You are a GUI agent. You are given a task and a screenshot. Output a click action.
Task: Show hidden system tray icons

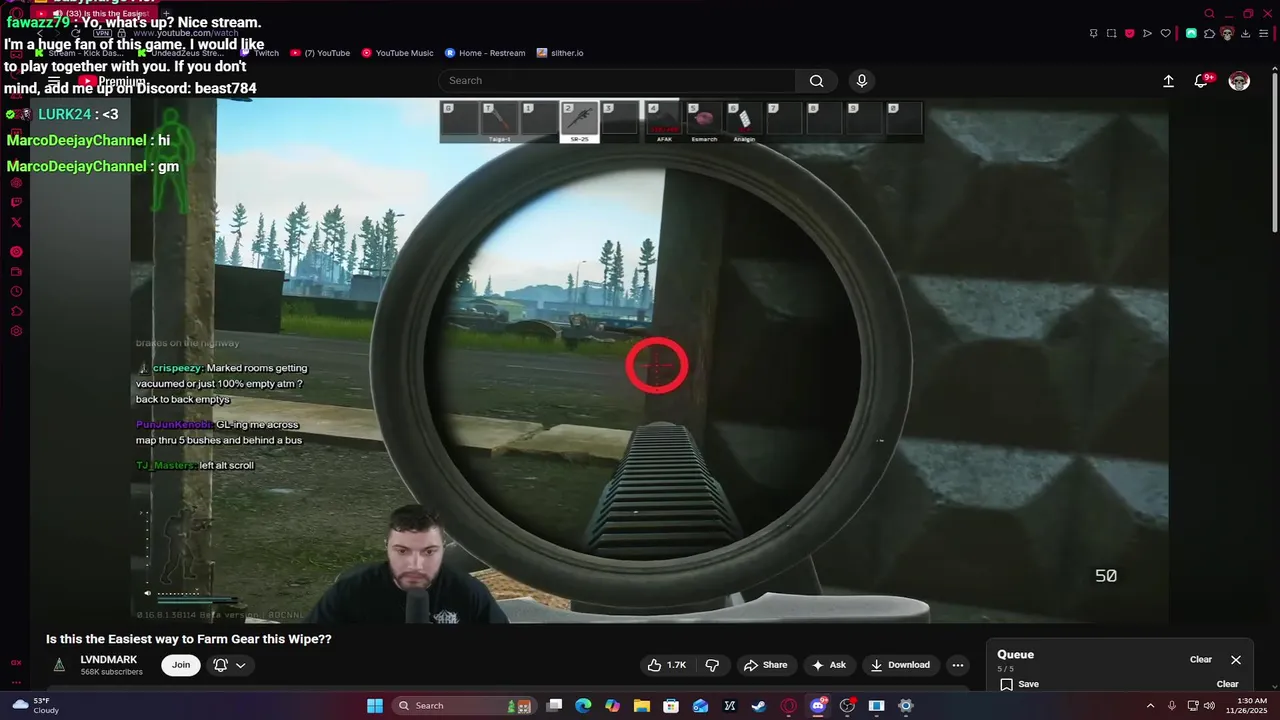pyautogui.click(x=1150, y=706)
